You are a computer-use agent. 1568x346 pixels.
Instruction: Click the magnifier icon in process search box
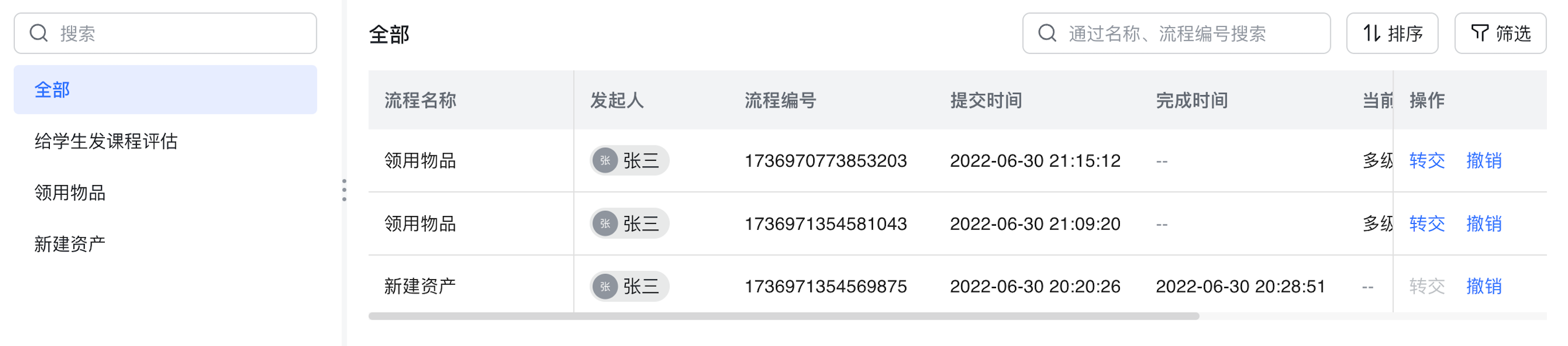tap(1047, 33)
